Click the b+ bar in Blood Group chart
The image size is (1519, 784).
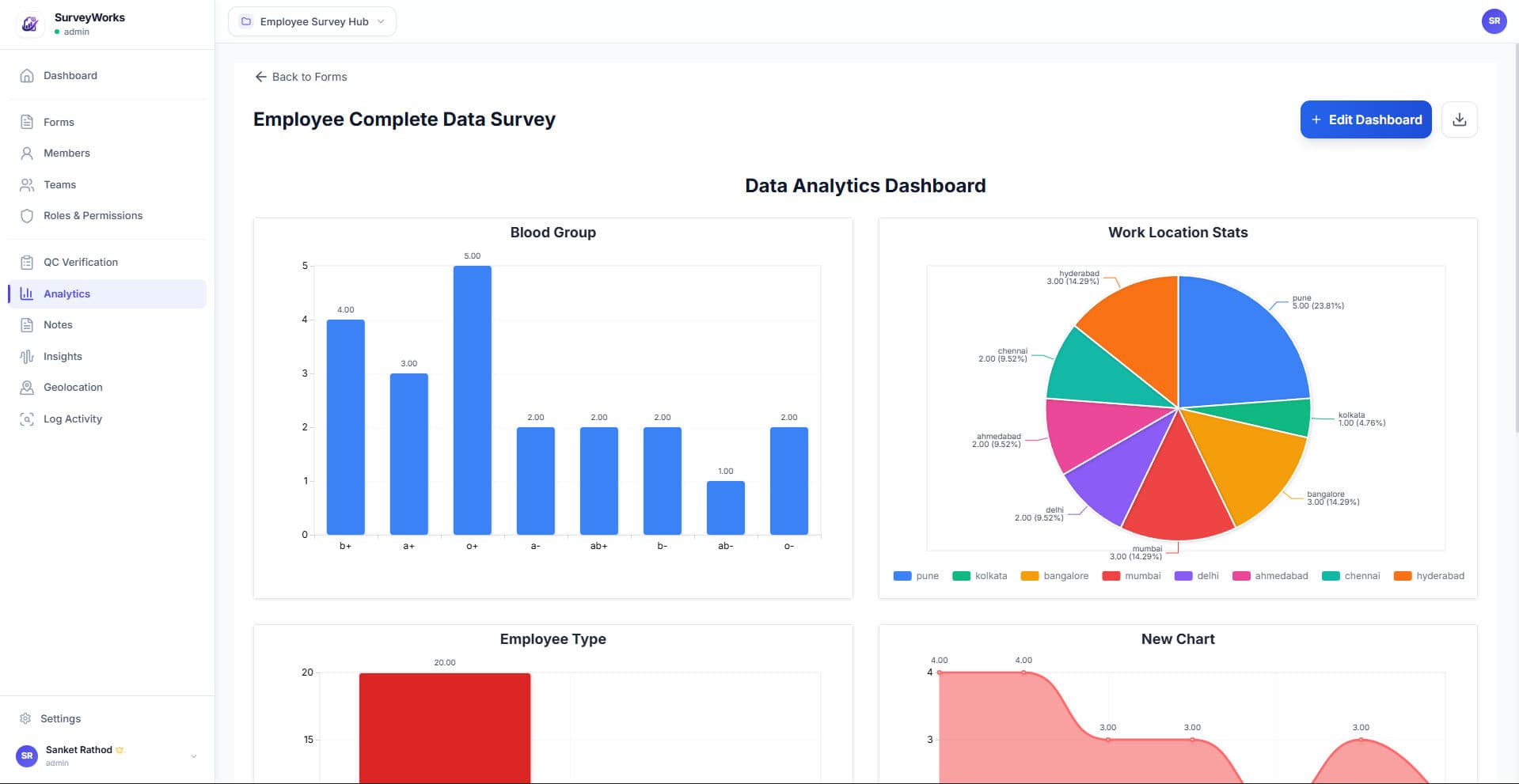pyautogui.click(x=346, y=427)
